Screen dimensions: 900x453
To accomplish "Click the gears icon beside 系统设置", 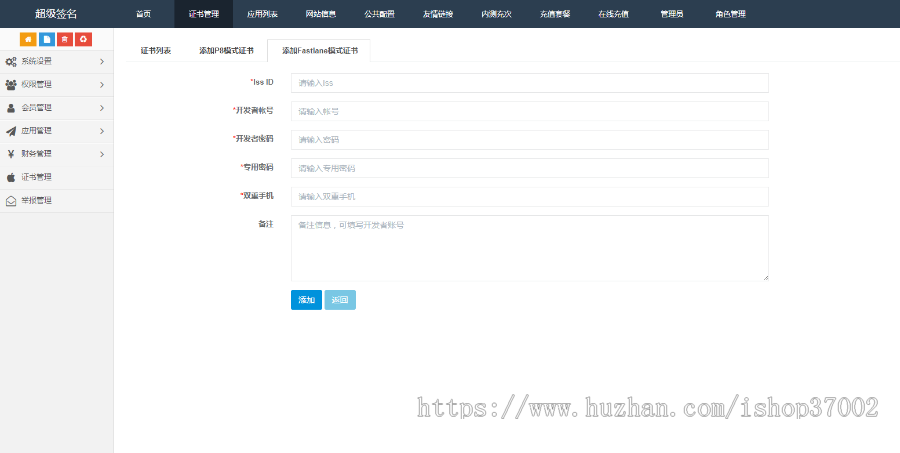I will coord(11,61).
